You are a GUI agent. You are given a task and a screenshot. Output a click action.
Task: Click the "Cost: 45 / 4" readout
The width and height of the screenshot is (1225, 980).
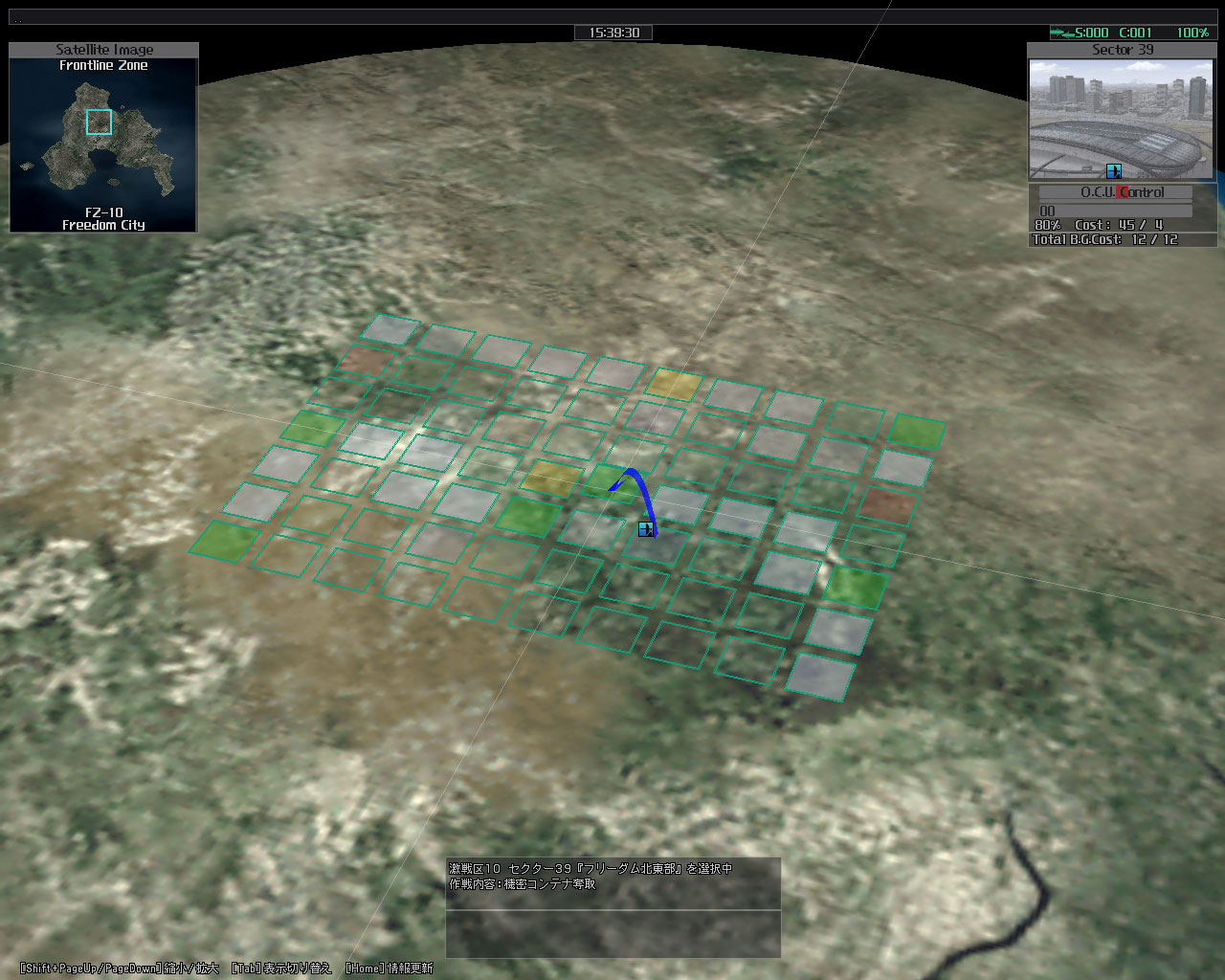click(1119, 225)
